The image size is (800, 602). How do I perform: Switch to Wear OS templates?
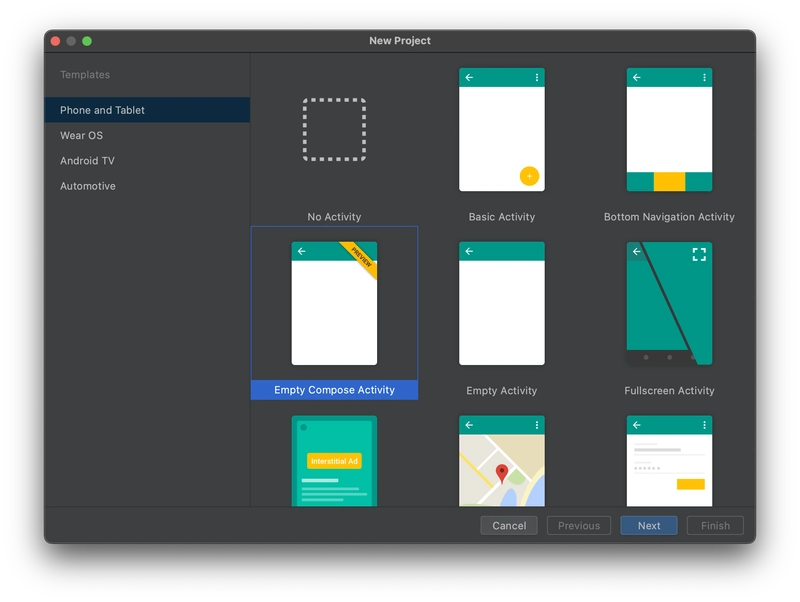coord(78,133)
